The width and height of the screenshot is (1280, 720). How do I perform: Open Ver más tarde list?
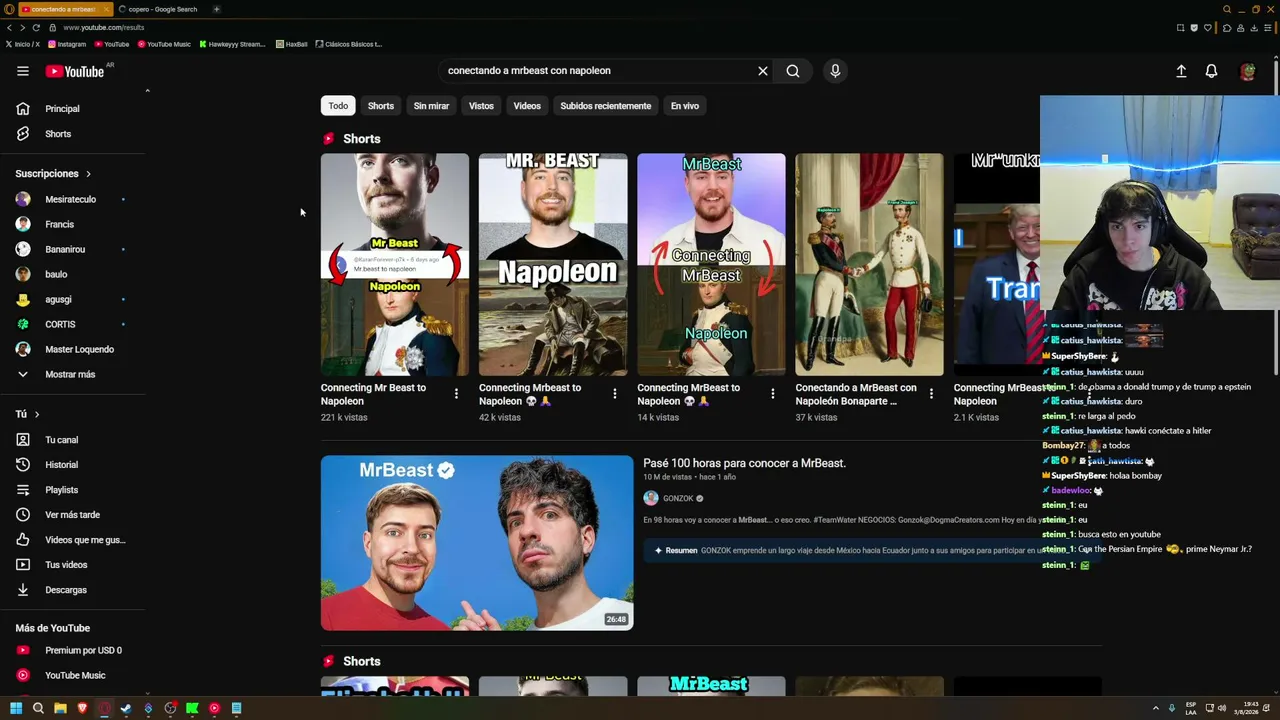[73, 515]
